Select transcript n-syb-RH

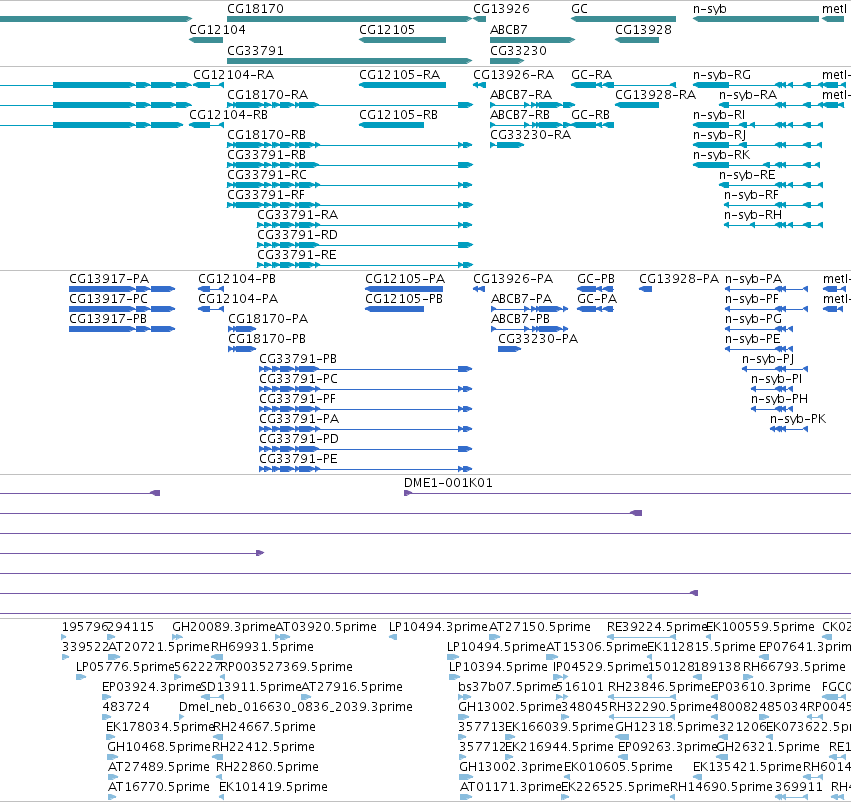[x=773, y=225]
